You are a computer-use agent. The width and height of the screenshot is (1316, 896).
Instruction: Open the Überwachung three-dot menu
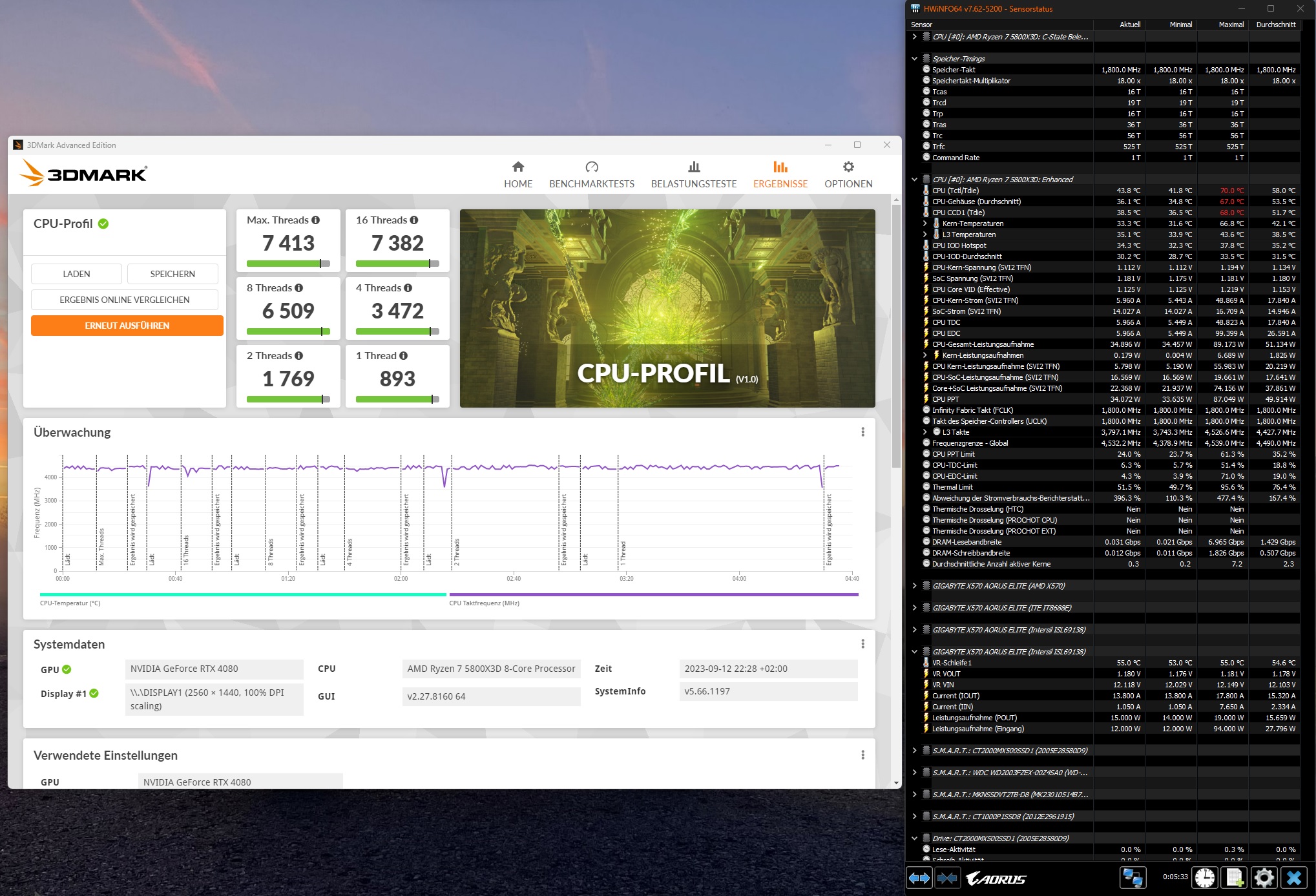(x=862, y=432)
